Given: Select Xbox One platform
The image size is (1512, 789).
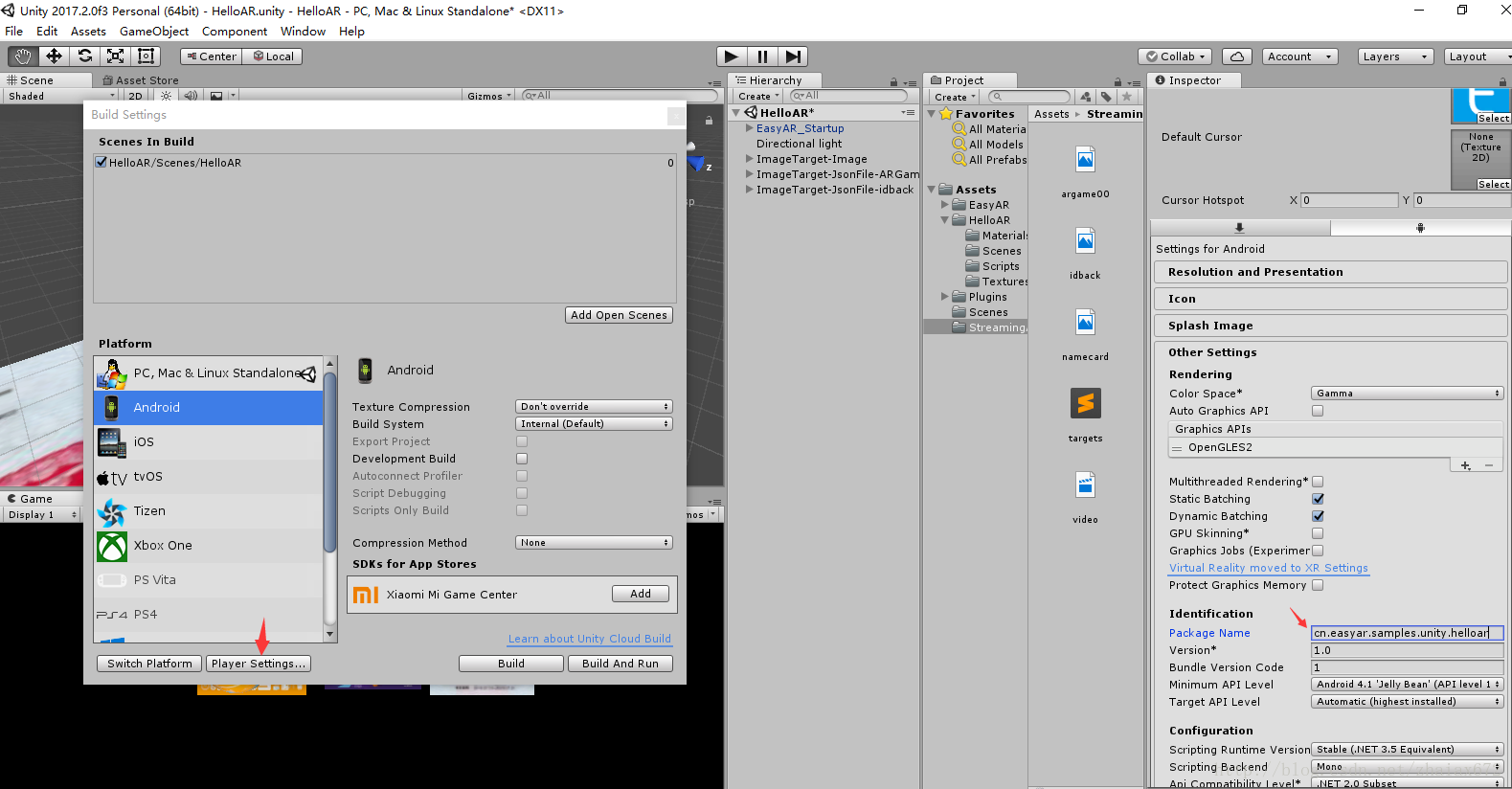Looking at the screenshot, I should click(209, 546).
